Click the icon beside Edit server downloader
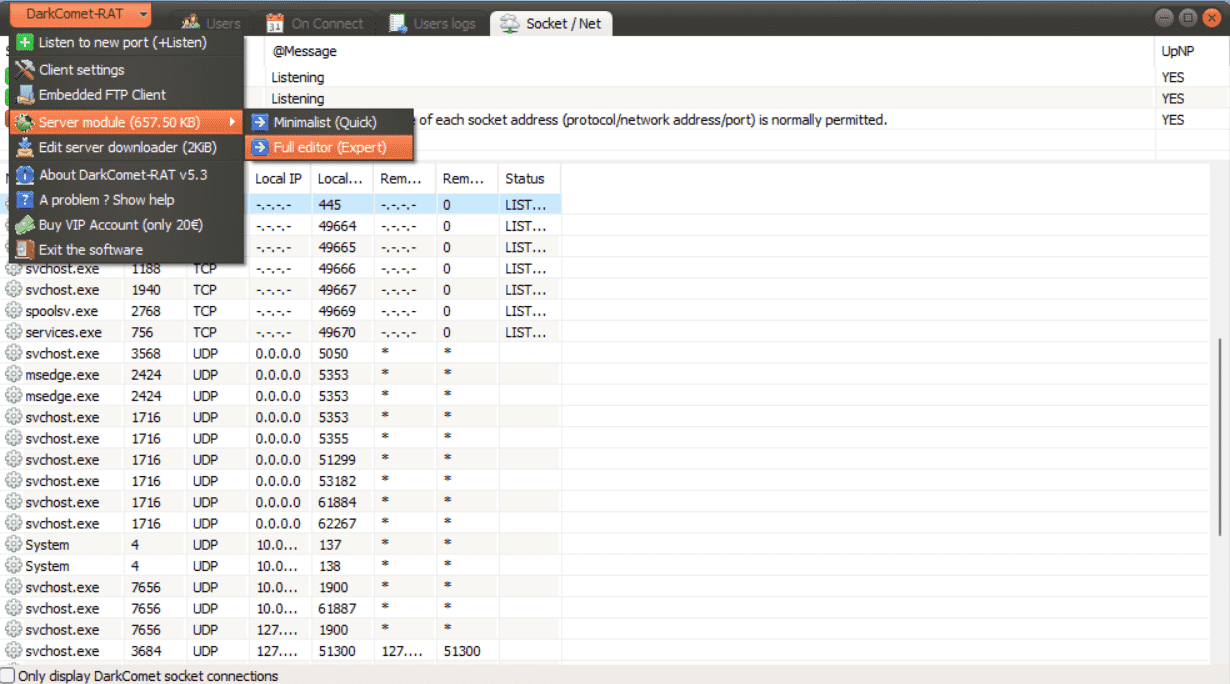1230x684 pixels. pyautogui.click(x=25, y=148)
